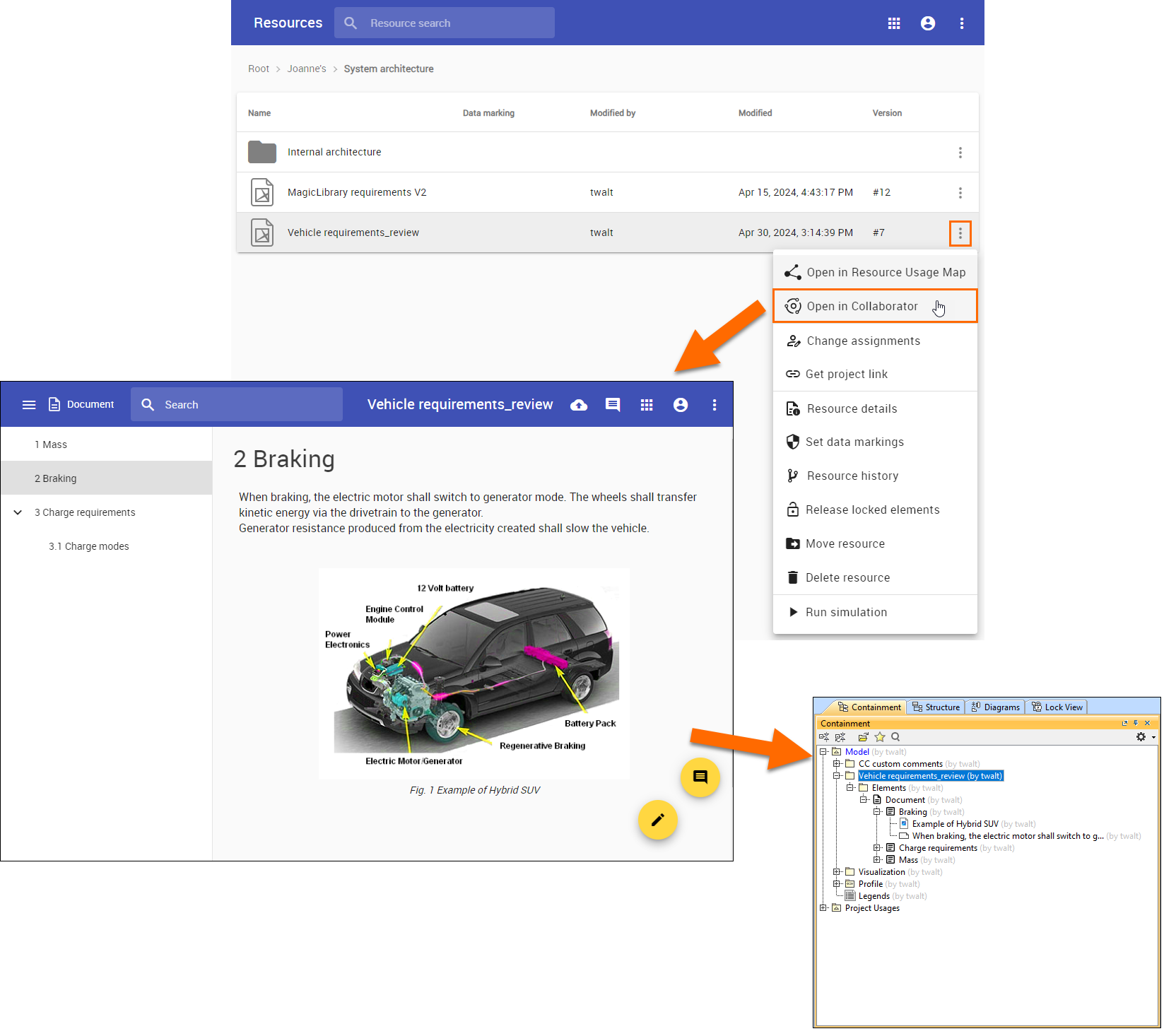This screenshot has height=1036, width=1176.
Task: Open the comments pane icon in document header
Action: [613, 405]
